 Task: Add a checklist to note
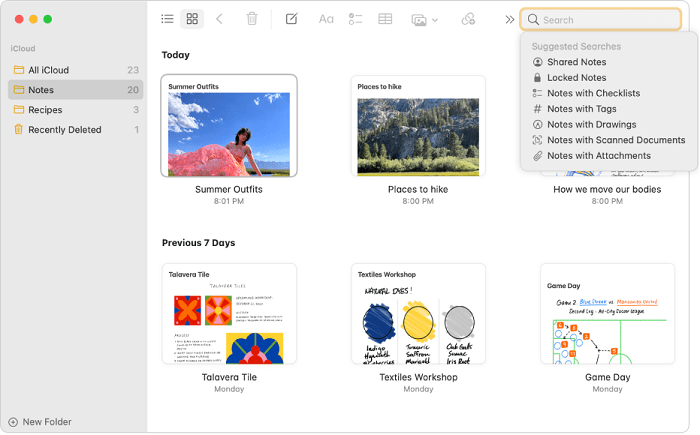(355, 19)
